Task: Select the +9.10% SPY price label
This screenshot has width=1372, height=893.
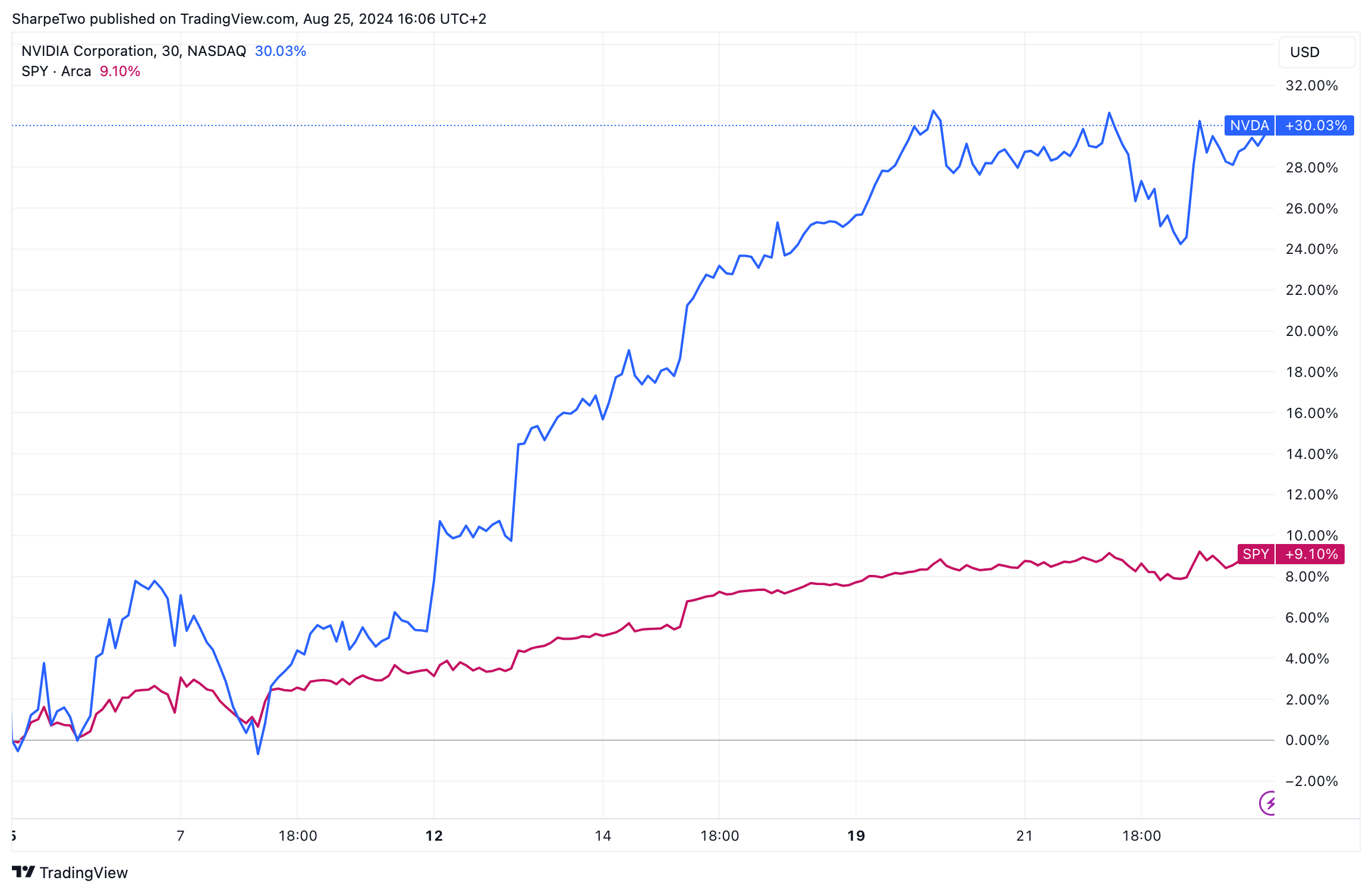Action: point(1311,554)
